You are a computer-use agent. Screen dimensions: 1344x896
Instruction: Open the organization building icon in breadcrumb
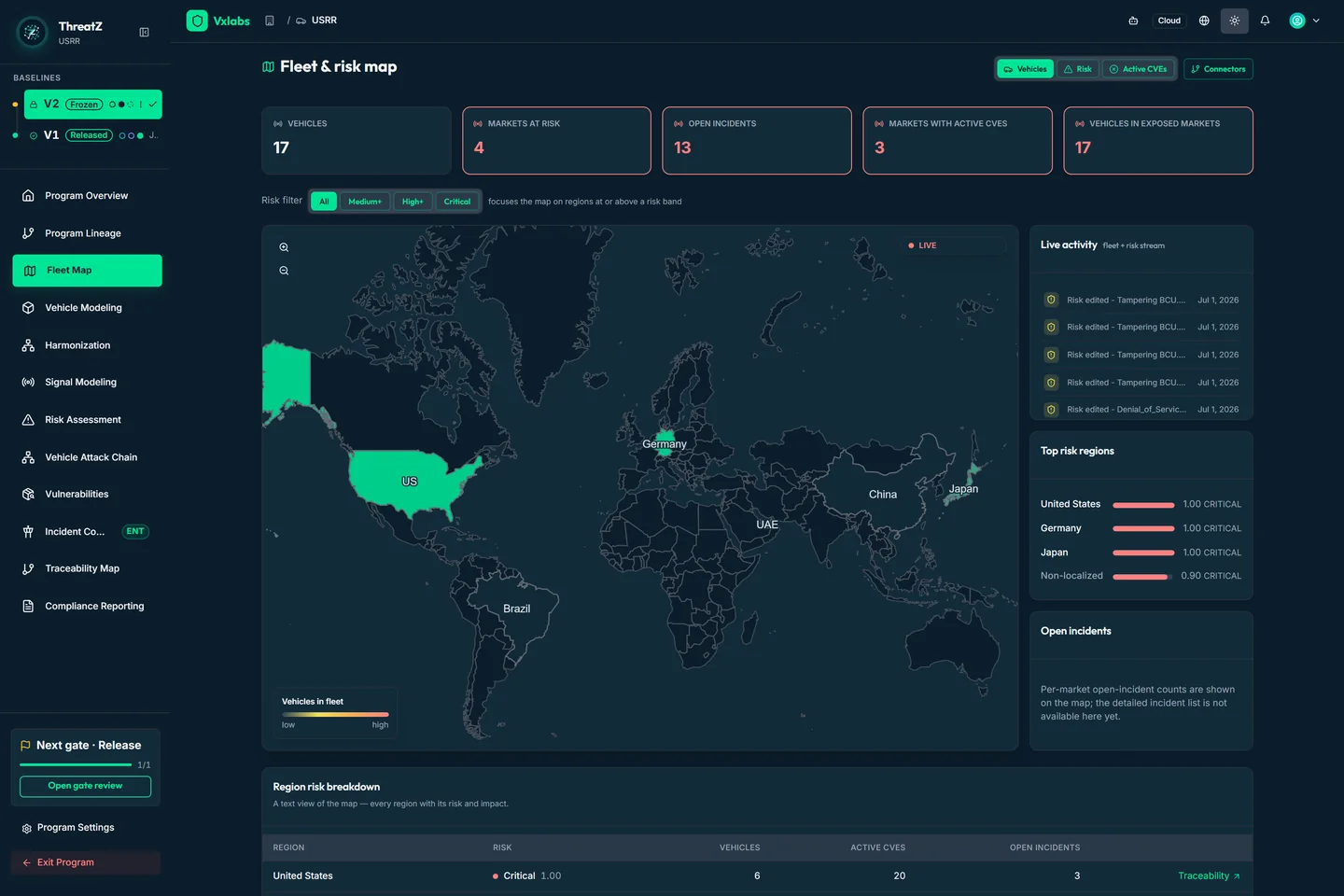click(x=270, y=21)
